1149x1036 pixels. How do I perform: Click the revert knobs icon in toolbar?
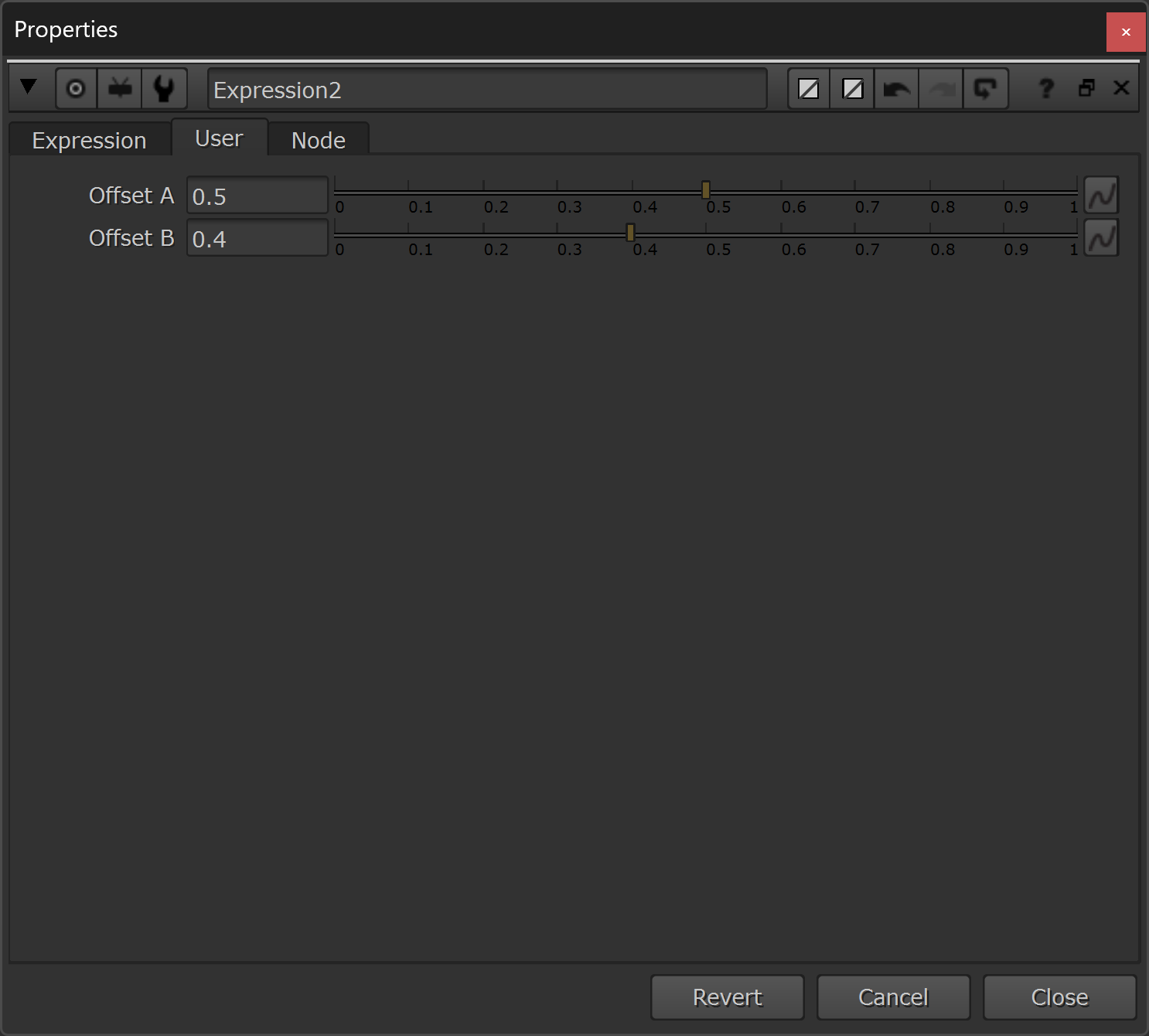985,89
